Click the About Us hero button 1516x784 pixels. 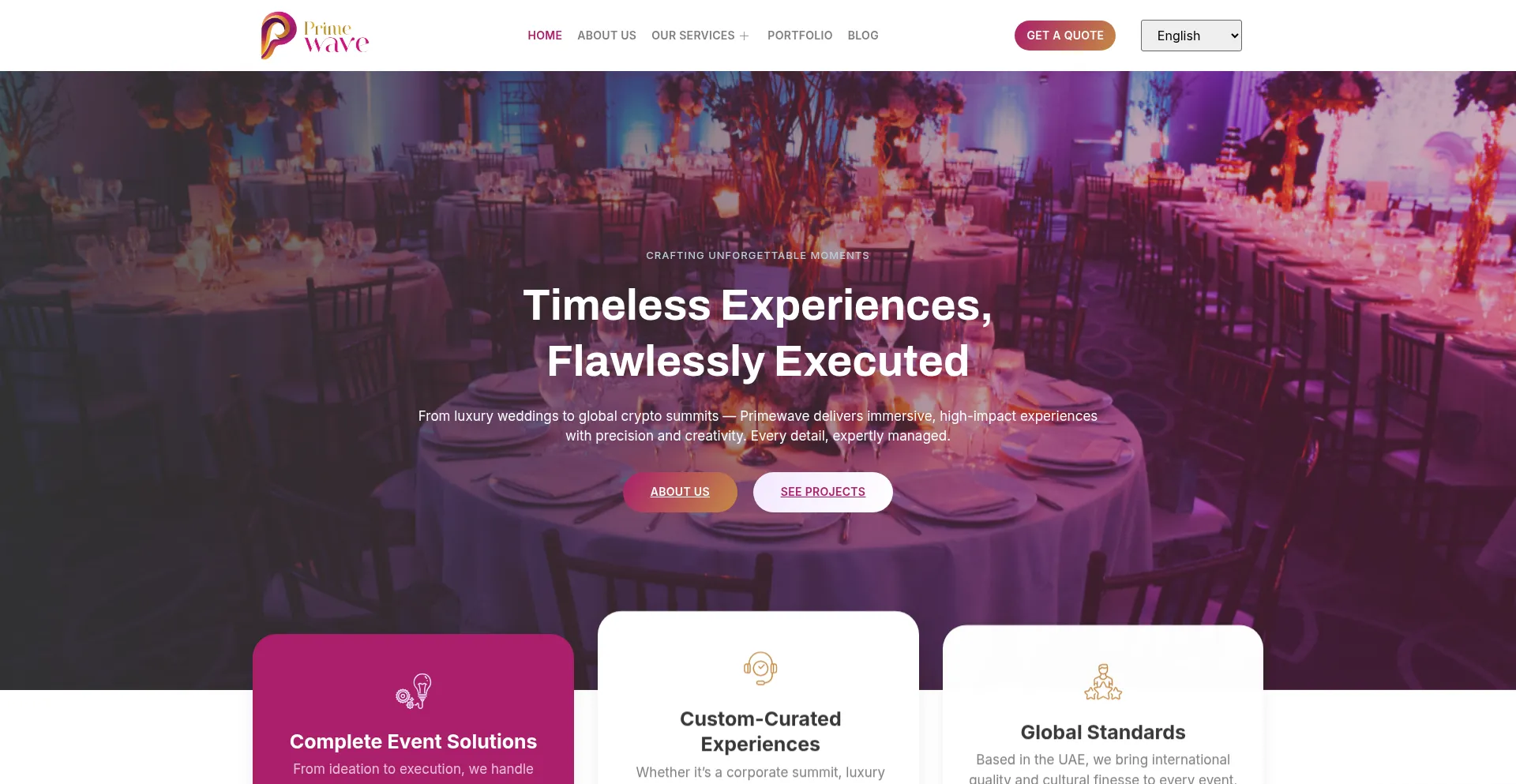(680, 492)
